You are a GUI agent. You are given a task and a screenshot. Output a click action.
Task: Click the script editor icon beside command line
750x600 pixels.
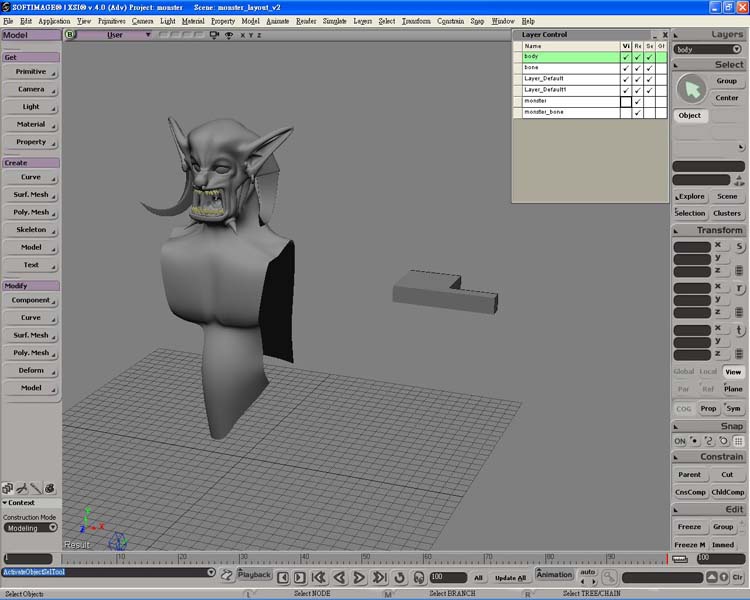[227, 575]
